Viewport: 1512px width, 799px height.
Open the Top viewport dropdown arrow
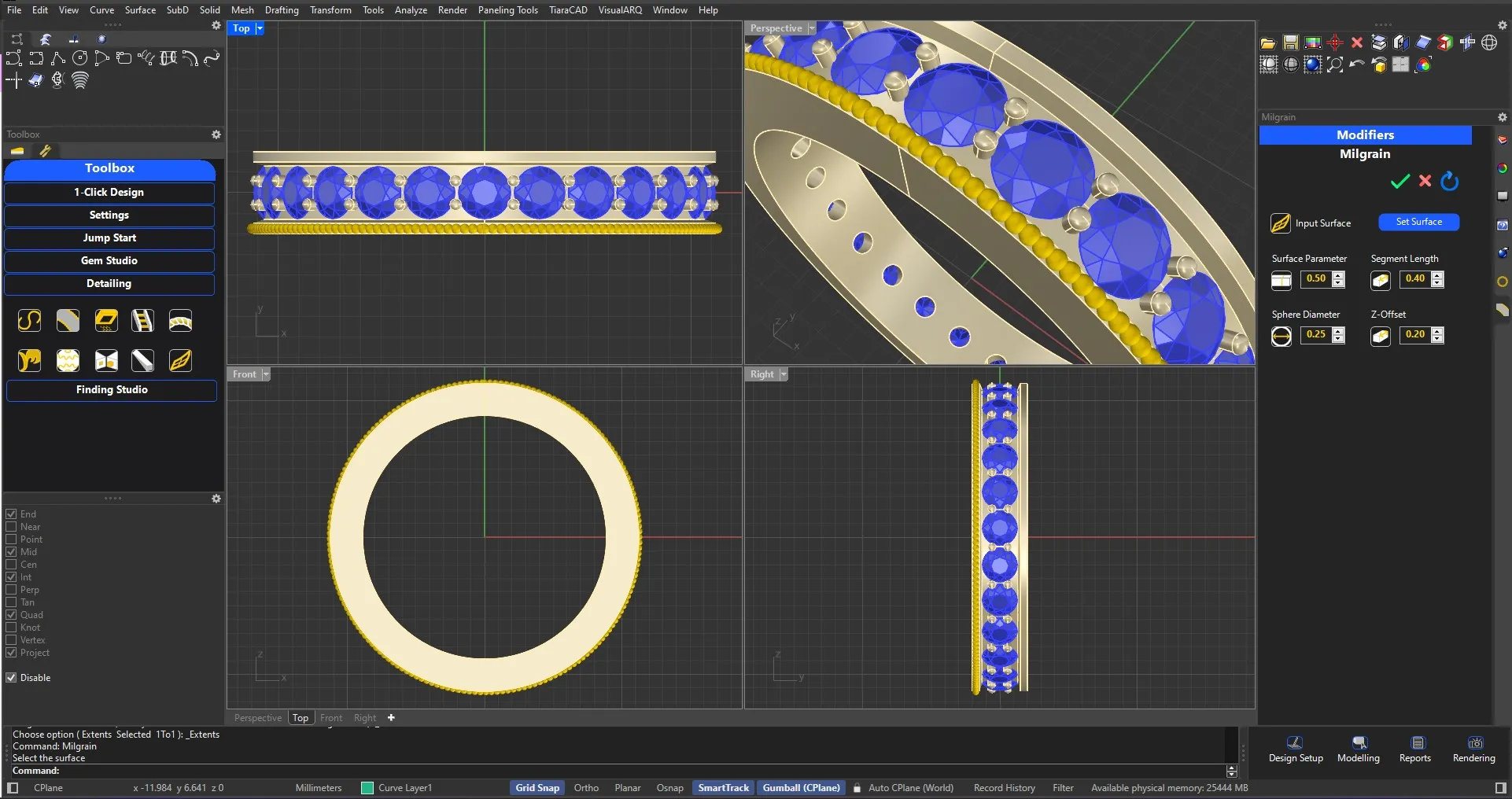point(260,28)
